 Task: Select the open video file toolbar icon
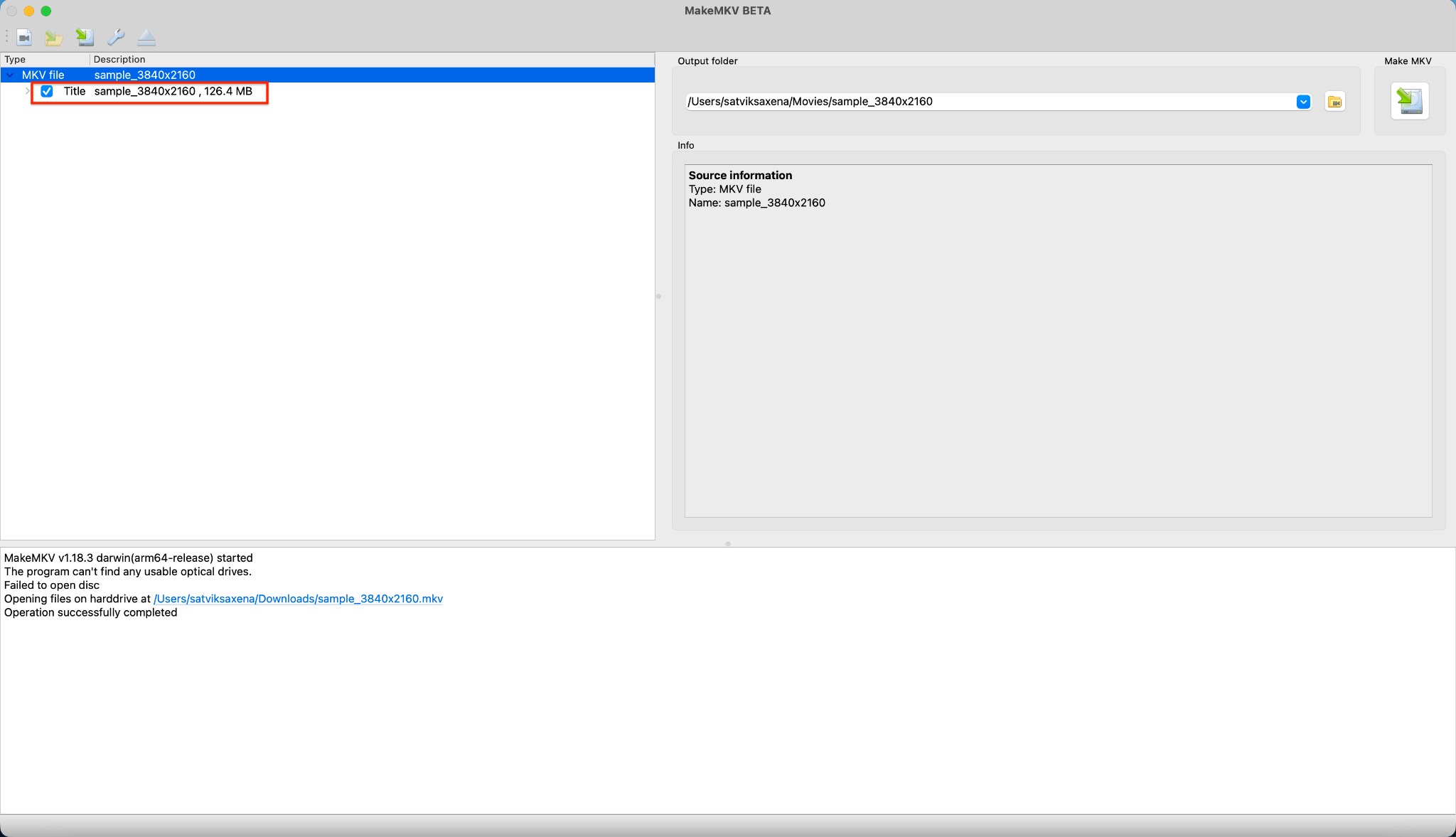(24, 37)
